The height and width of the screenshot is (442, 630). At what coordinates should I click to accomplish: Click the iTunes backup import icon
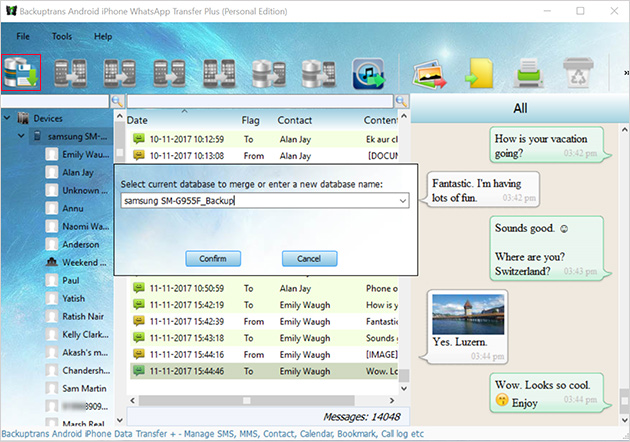coord(368,73)
